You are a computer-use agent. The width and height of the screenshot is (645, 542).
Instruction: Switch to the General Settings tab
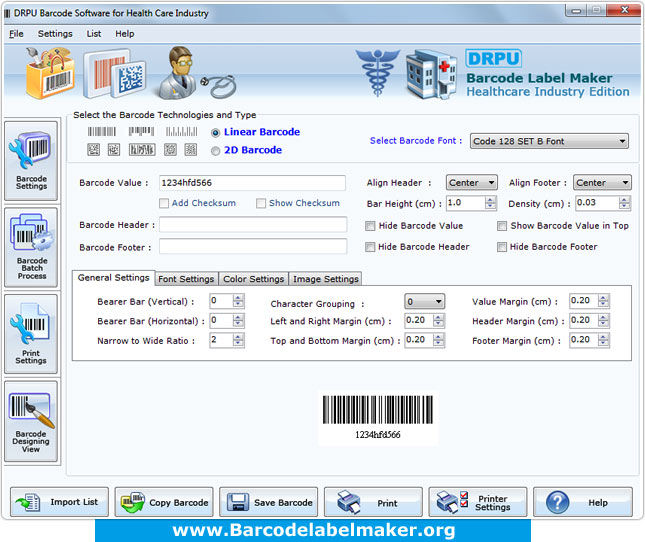(114, 278)
